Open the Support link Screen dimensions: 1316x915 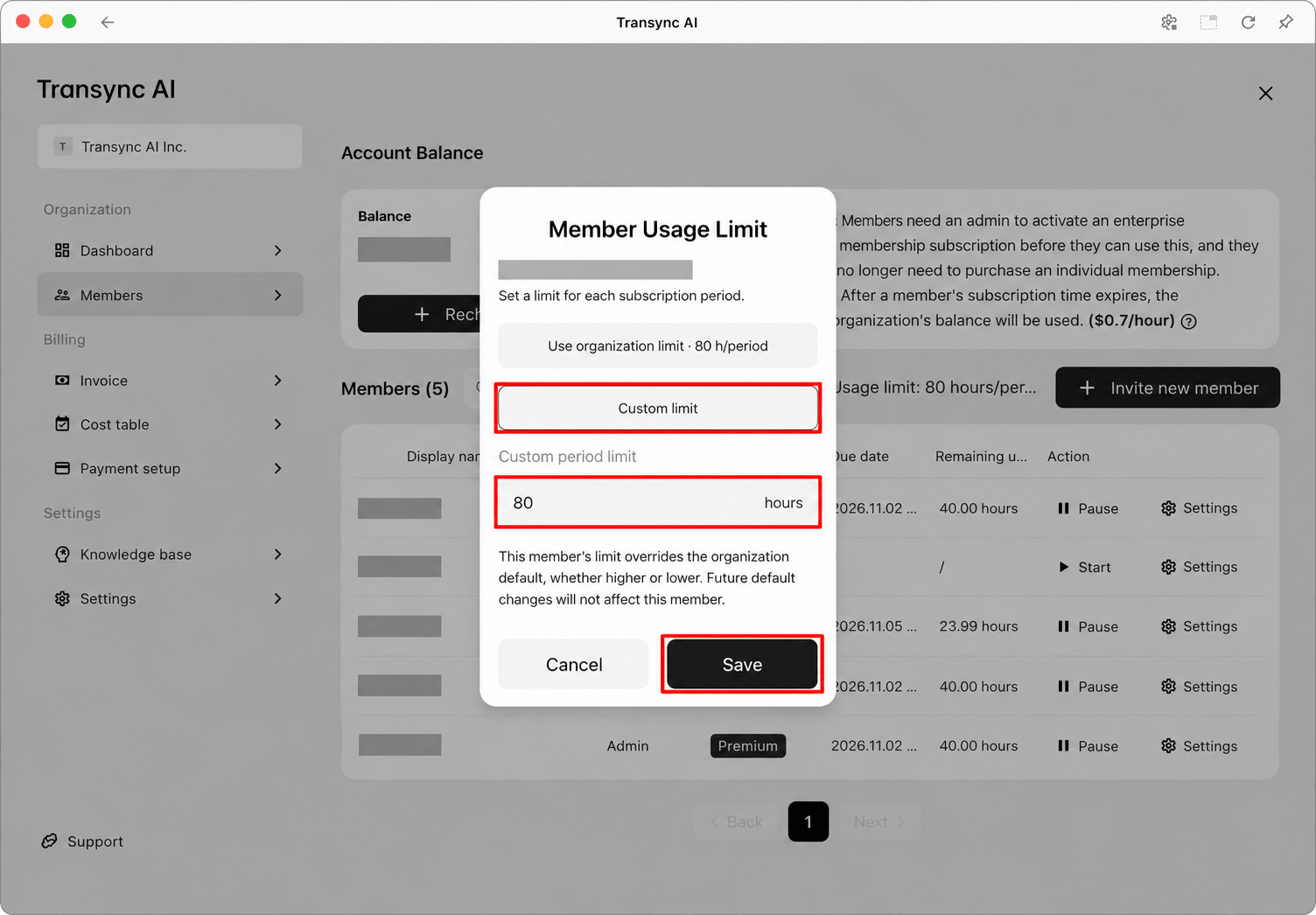pos(83,842)
